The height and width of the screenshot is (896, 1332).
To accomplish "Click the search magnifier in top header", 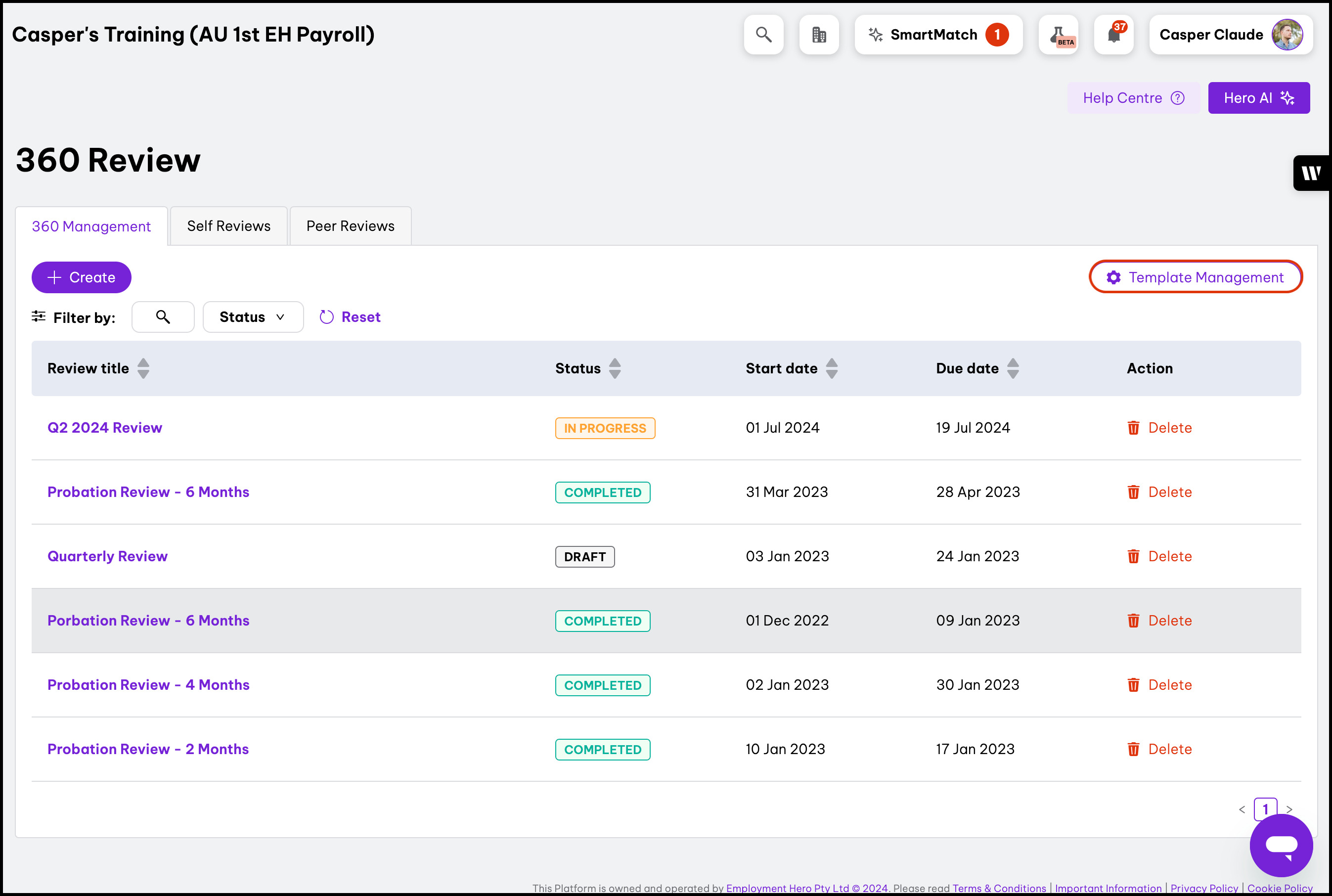I will pyautogui.click(x=763, y=35).
